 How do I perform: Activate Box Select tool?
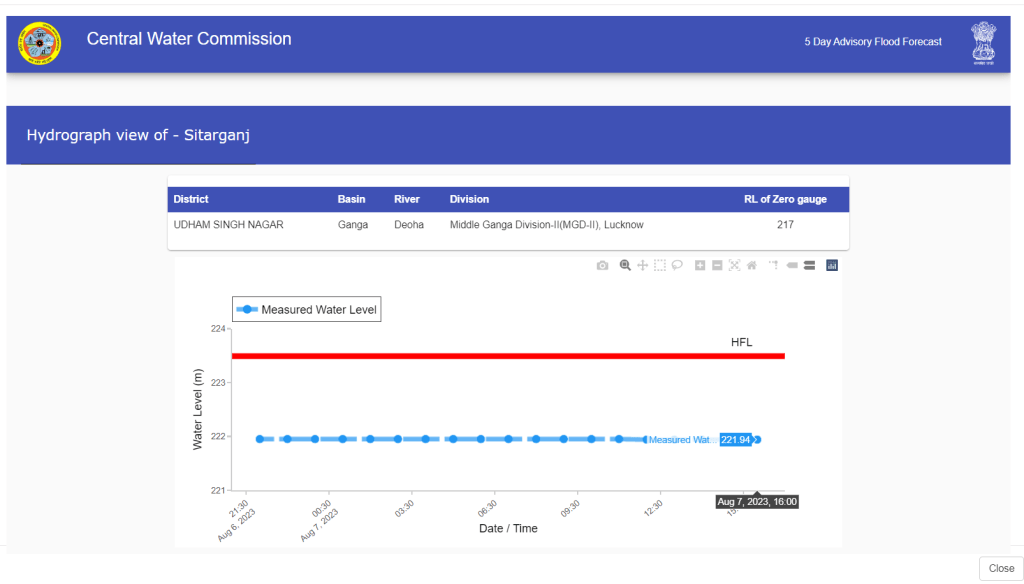coord(660,265)
